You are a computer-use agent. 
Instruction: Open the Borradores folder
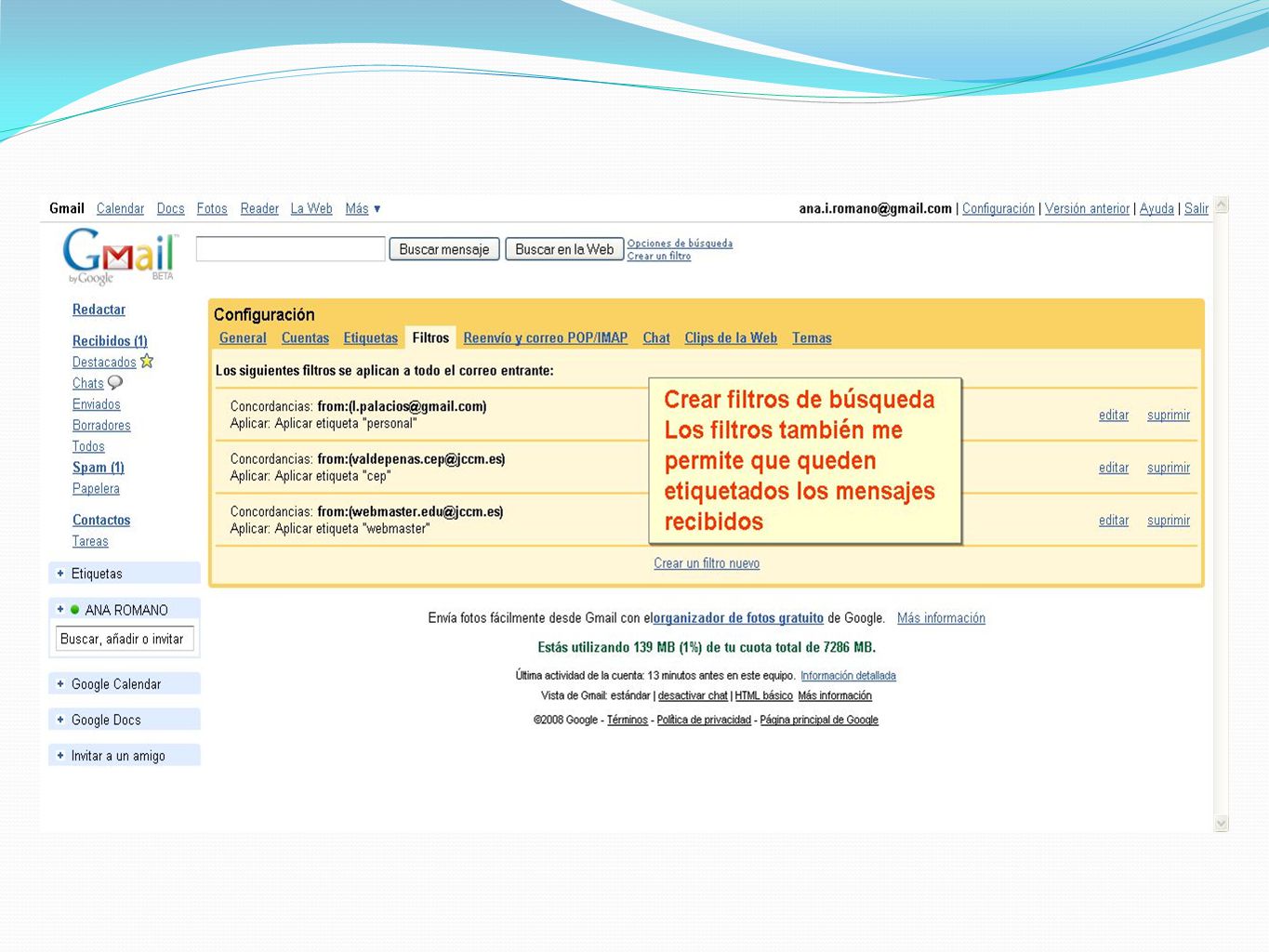coord(101,426)
